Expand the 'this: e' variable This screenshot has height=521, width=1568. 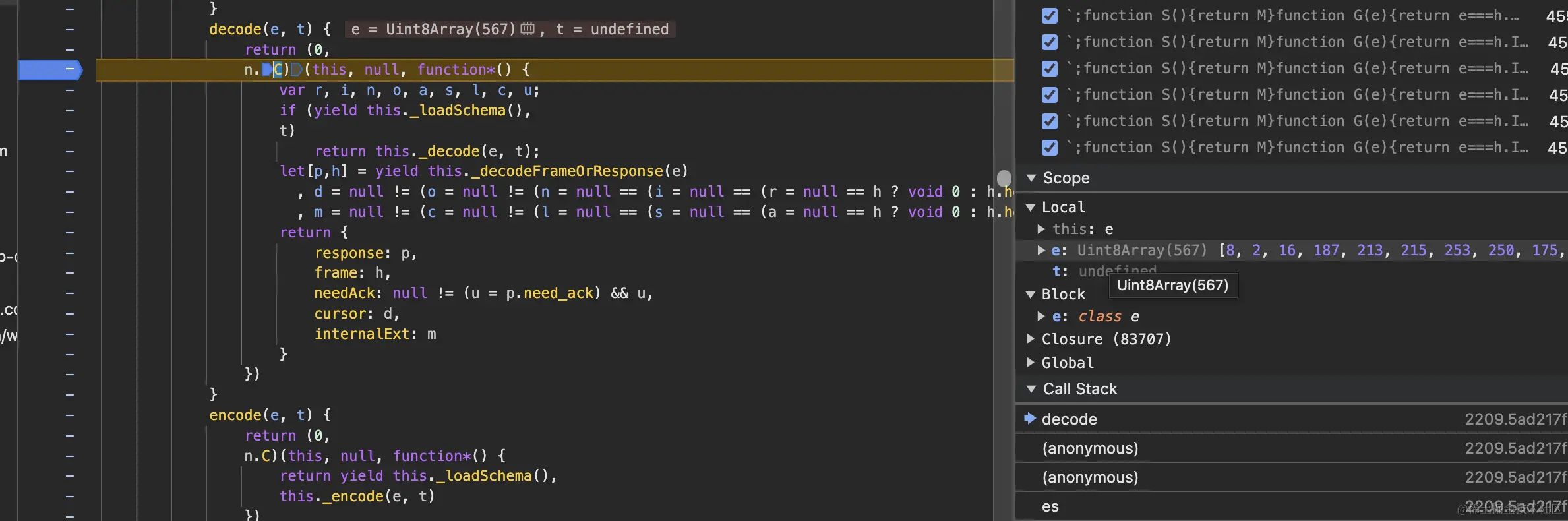pyautogui.click(x=1040, y=229)
